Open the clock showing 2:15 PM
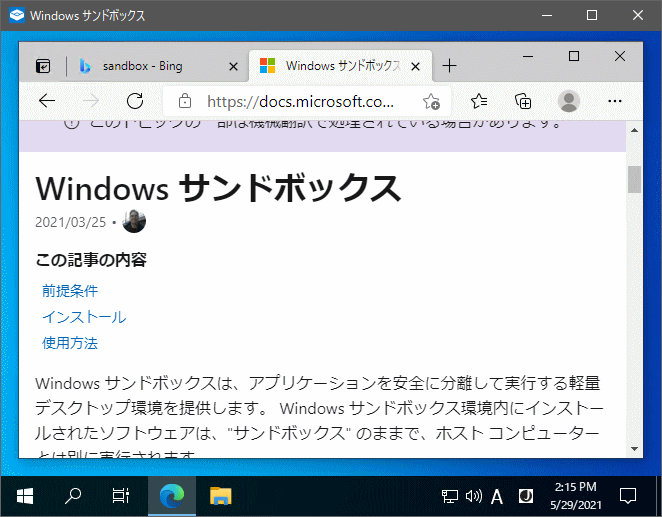 tap(575, 496)
